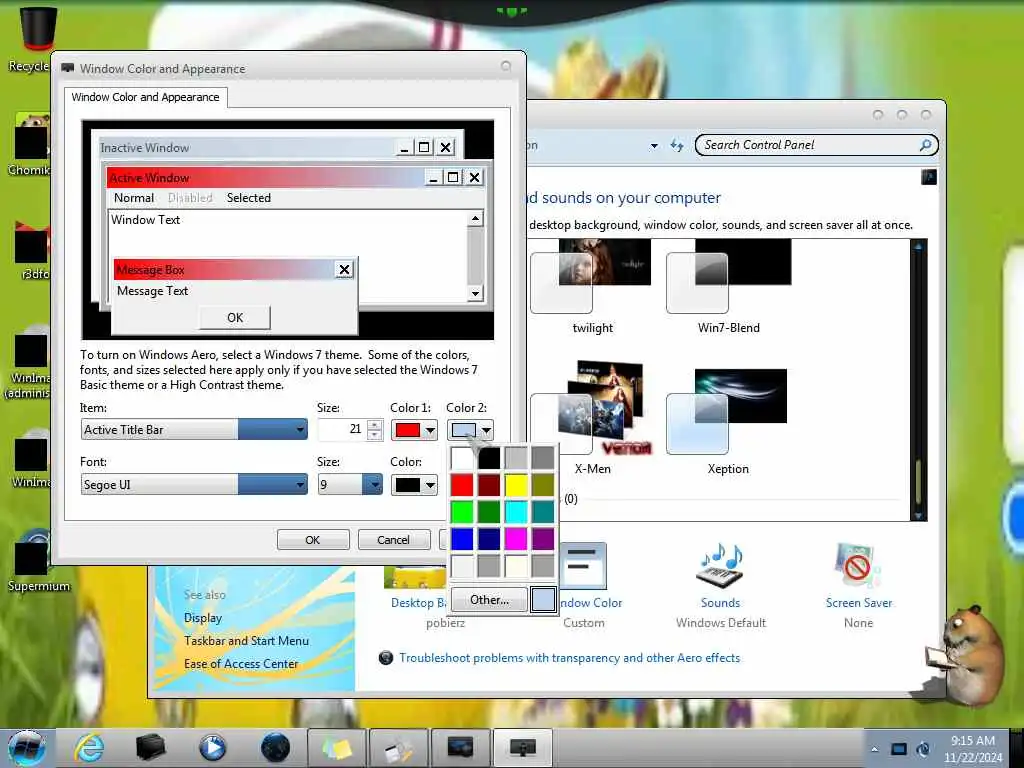Open Troubleshoot problems with transparency link
The width and height of the screenshot is (1024, 768).
coord(569,658)
